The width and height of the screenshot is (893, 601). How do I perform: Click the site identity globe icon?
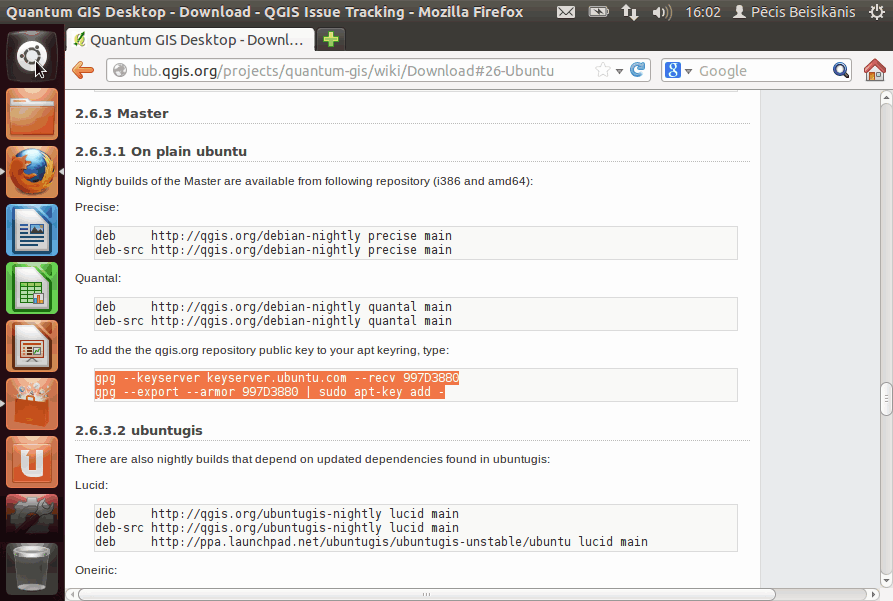[x=120, y=71]
